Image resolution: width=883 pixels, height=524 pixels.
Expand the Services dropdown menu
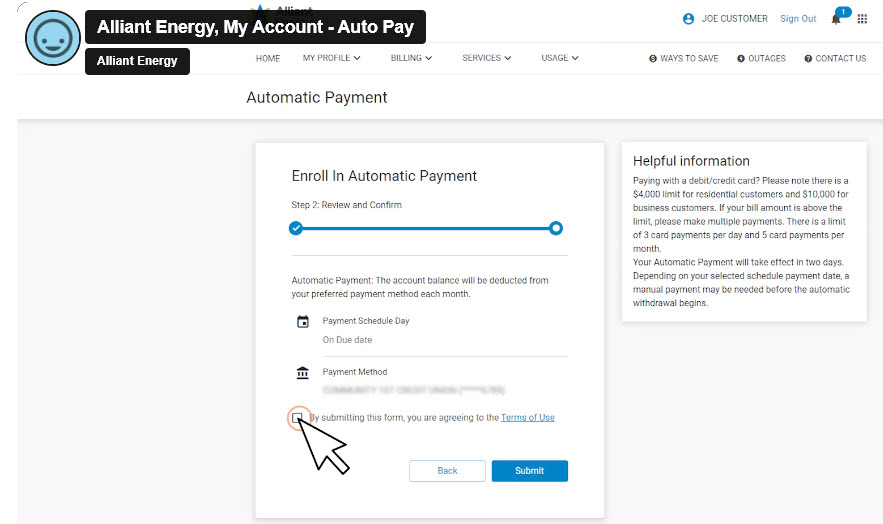(x=486, y=58)
